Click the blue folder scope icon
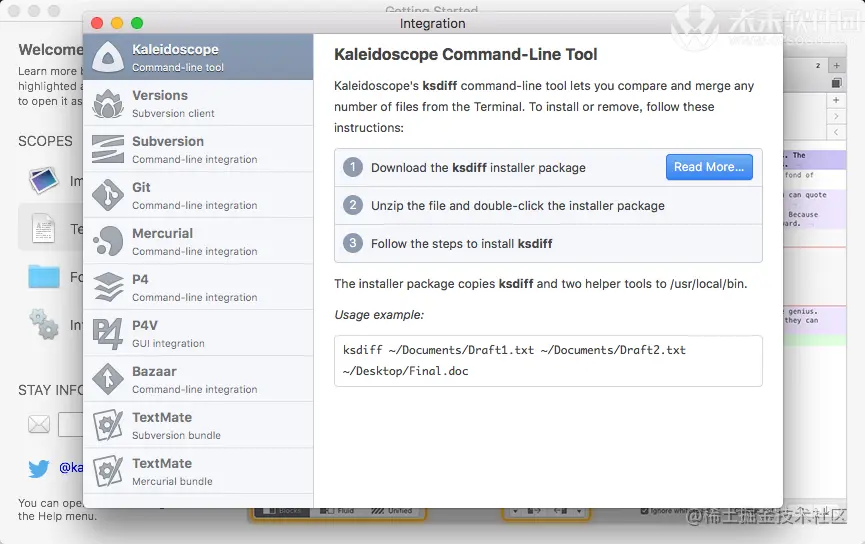The image size is (865, 544). [x=44, y=276]
